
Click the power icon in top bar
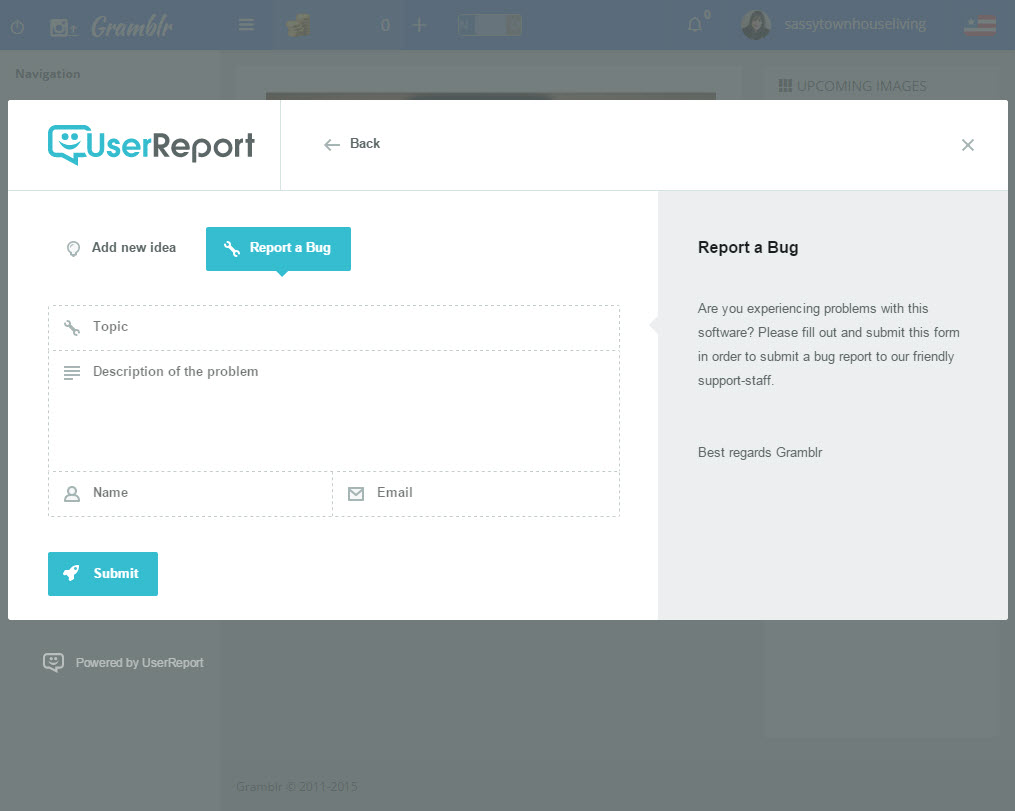tap(17, 27)
